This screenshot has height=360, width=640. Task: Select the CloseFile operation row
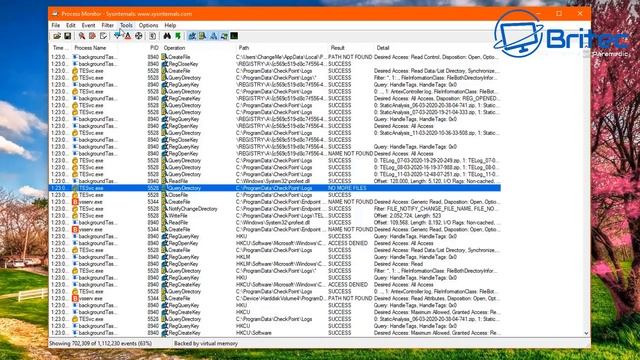[x=275, y=195]
